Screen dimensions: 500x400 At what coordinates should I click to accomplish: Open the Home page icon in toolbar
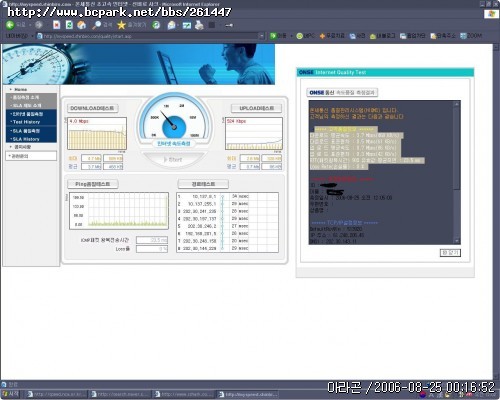click(81, 25)
